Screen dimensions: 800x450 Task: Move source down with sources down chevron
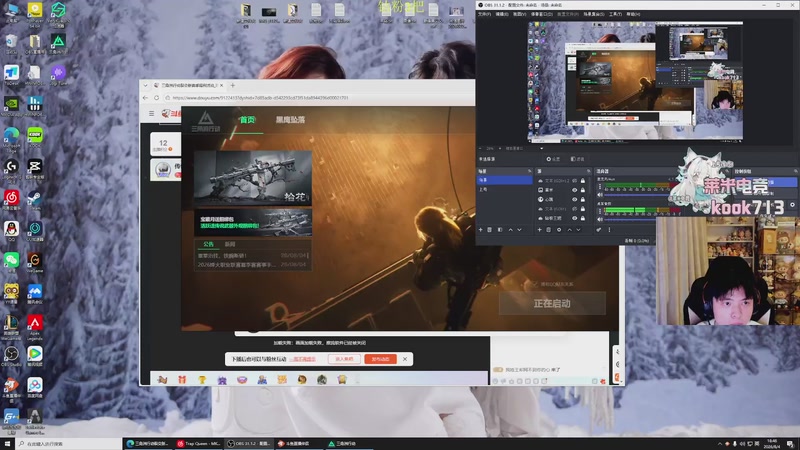click(579, 230)
